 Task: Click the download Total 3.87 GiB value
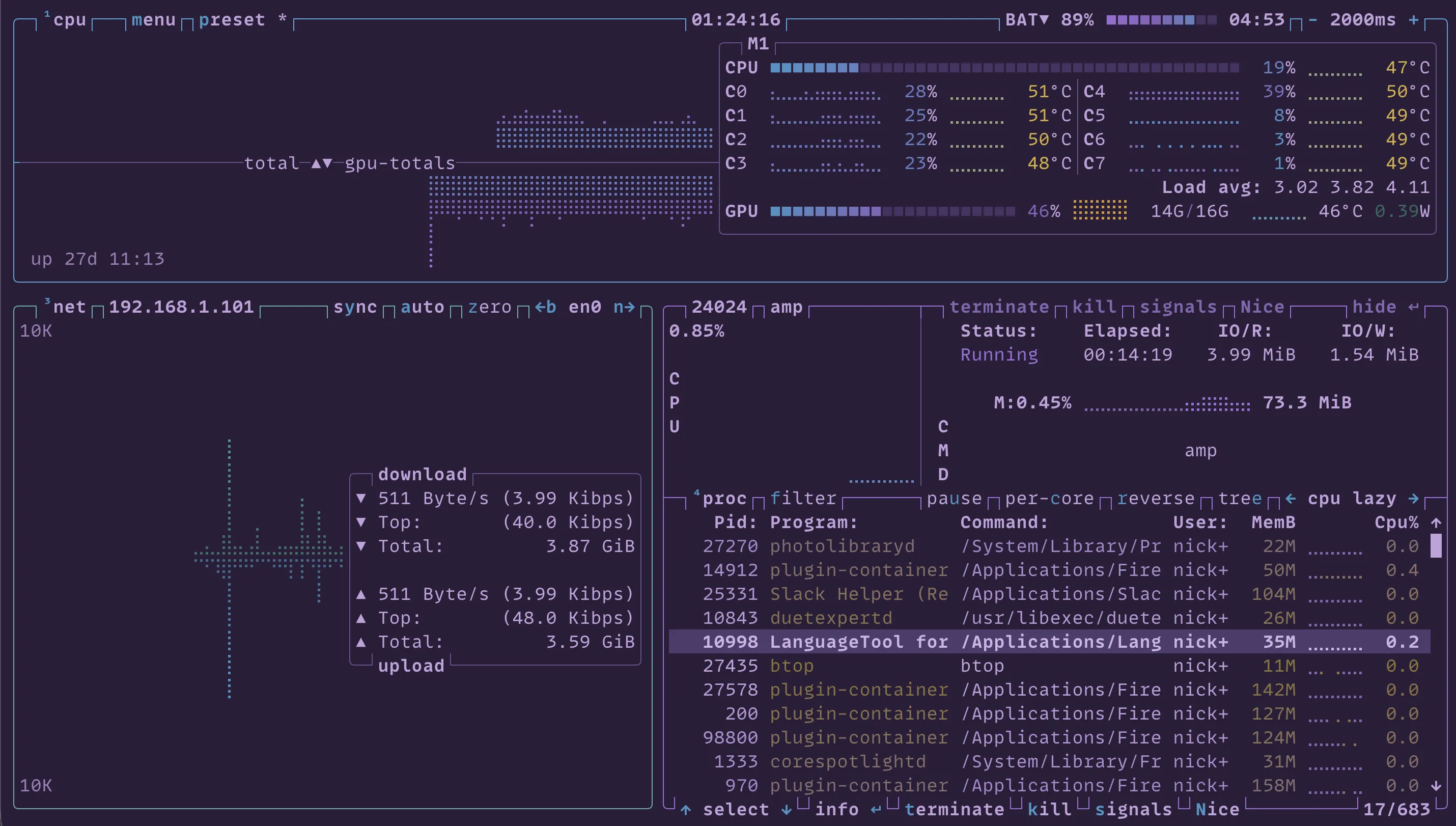pos(590,546)
